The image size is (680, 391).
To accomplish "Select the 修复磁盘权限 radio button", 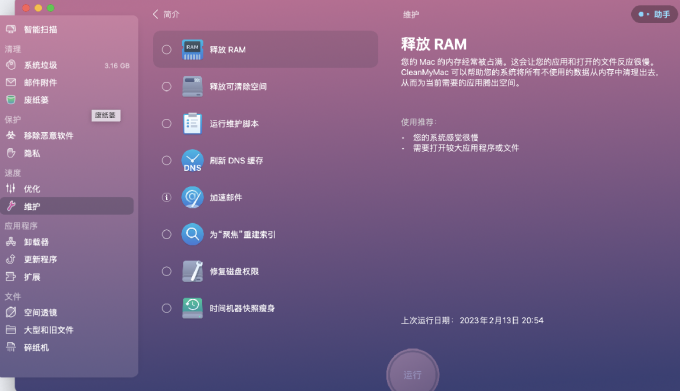I will pos(167,271).
